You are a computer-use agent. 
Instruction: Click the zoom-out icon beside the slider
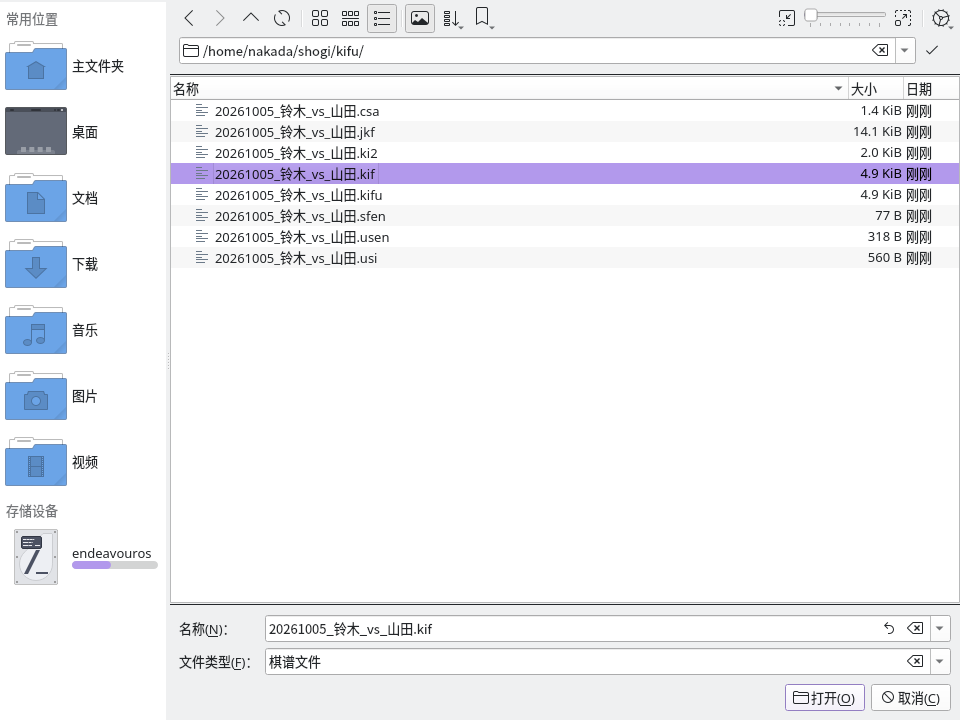click(x=787, y=18)
